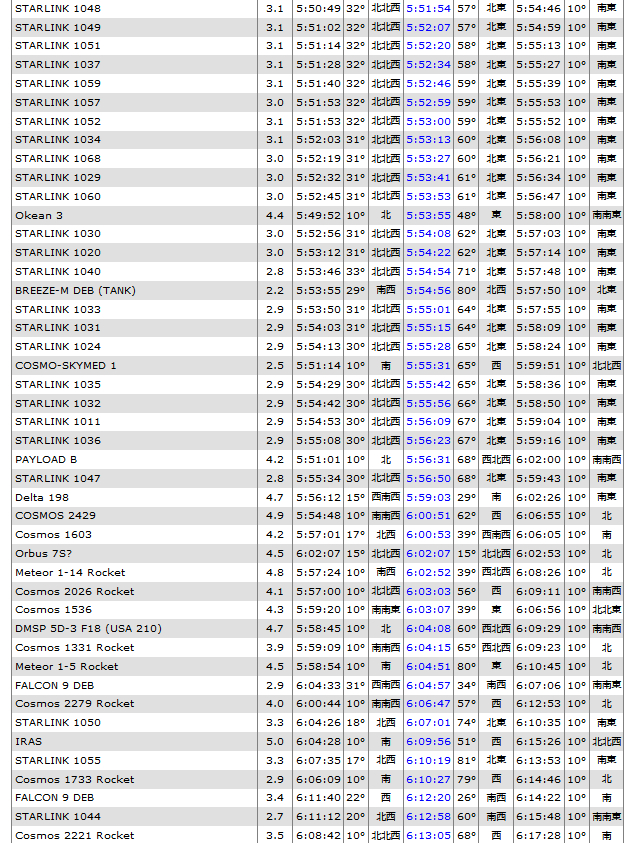Click magnitude 2.2 in the BREEZE-M DEB row
Screen dimensions: 637x843
point(275,290)
